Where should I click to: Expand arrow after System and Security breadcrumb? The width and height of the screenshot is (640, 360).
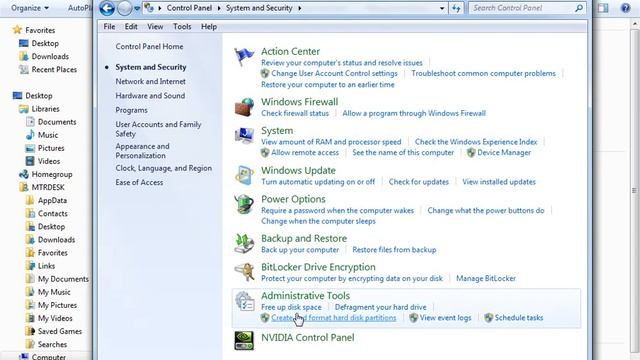click(x=300, y=8)
